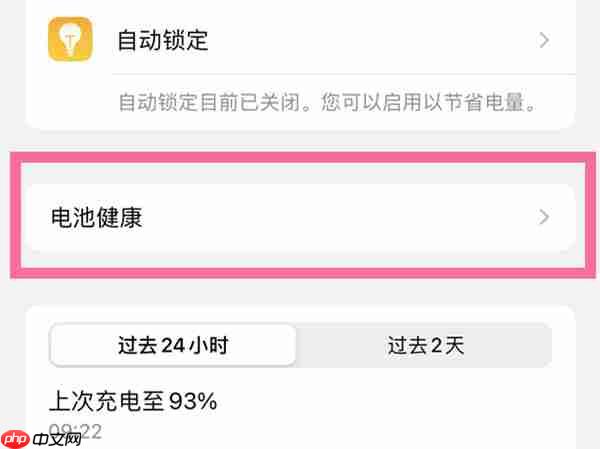This screenshot has width=600, height=449.
Task: Select the 过去 24 小时 tab
Action: (173, 345)
